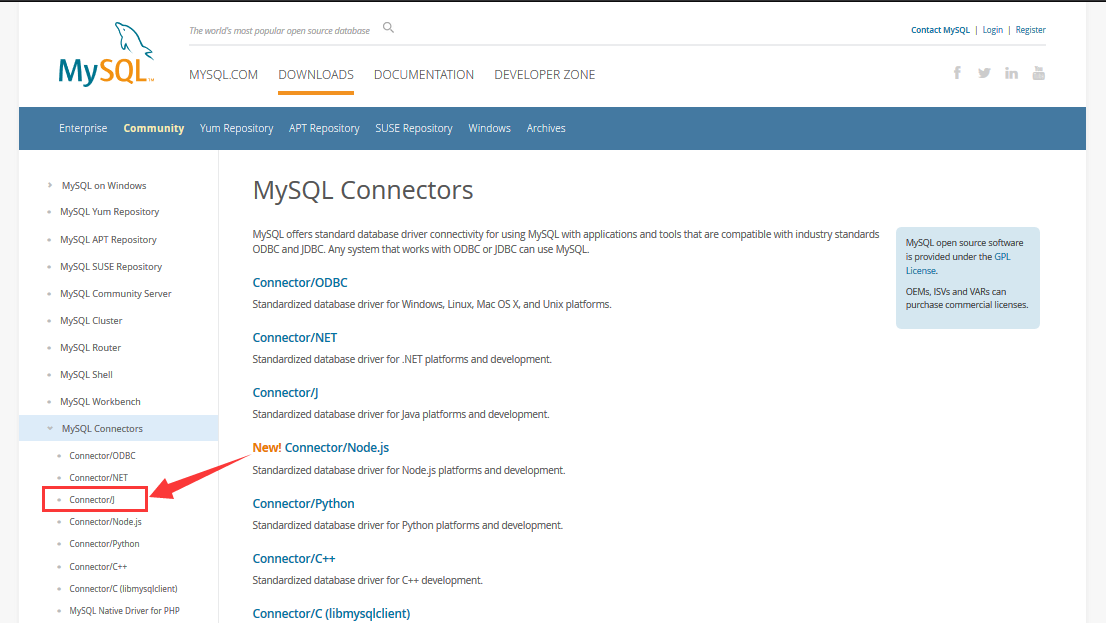Open Connector/C (libmysqlclient) heading link
The image size is (1106, 623).
tap(332, 613)
